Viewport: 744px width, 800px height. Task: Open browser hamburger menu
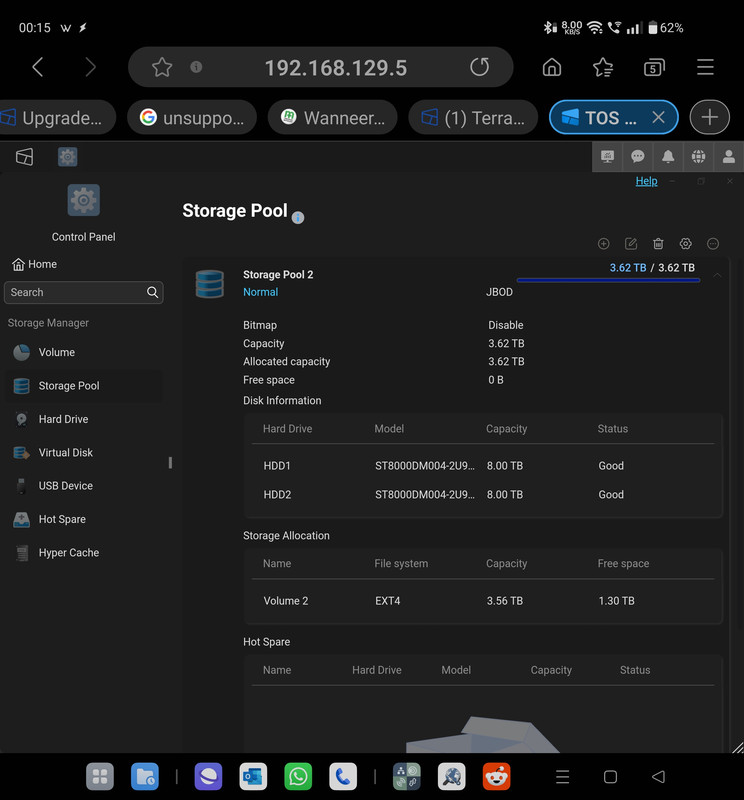705,67
